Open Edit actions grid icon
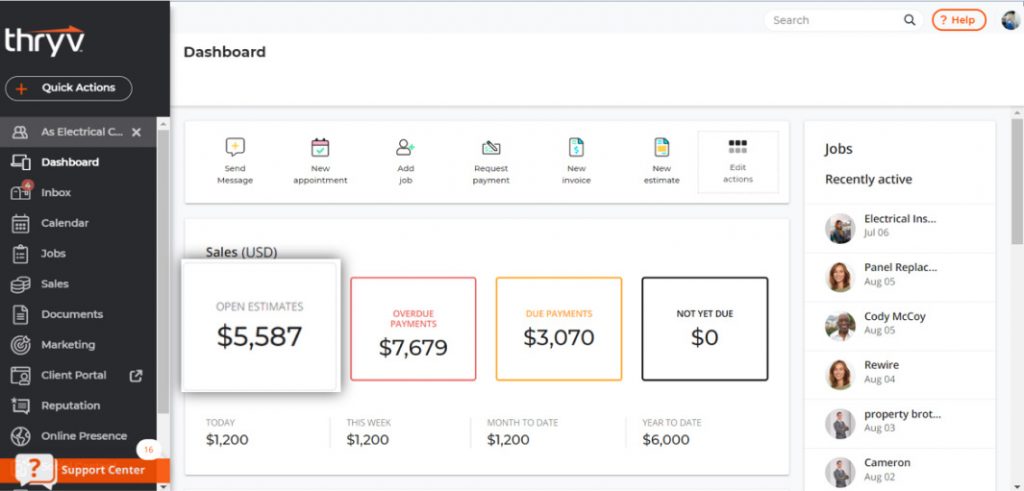 click(x=738, y=147)
